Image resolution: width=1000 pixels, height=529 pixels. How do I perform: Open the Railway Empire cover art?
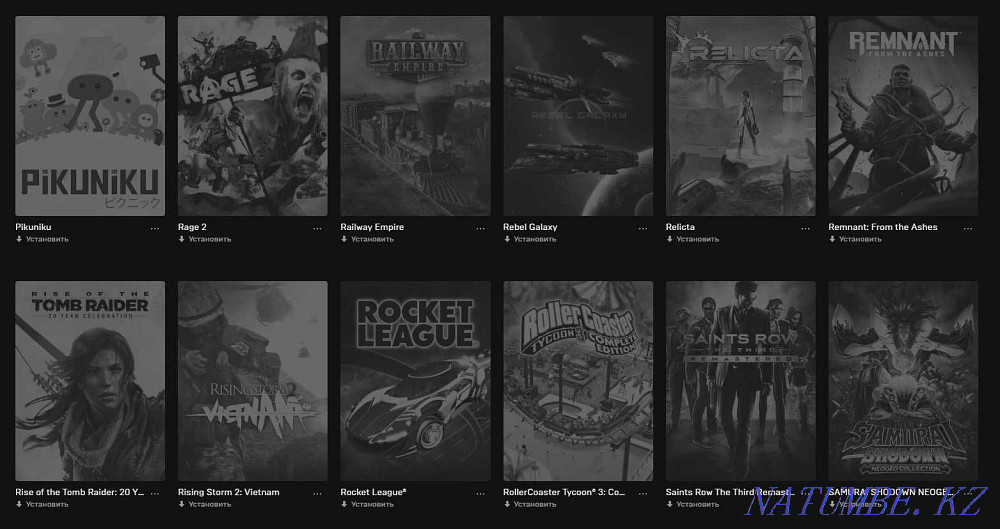(x=415, y=116)
